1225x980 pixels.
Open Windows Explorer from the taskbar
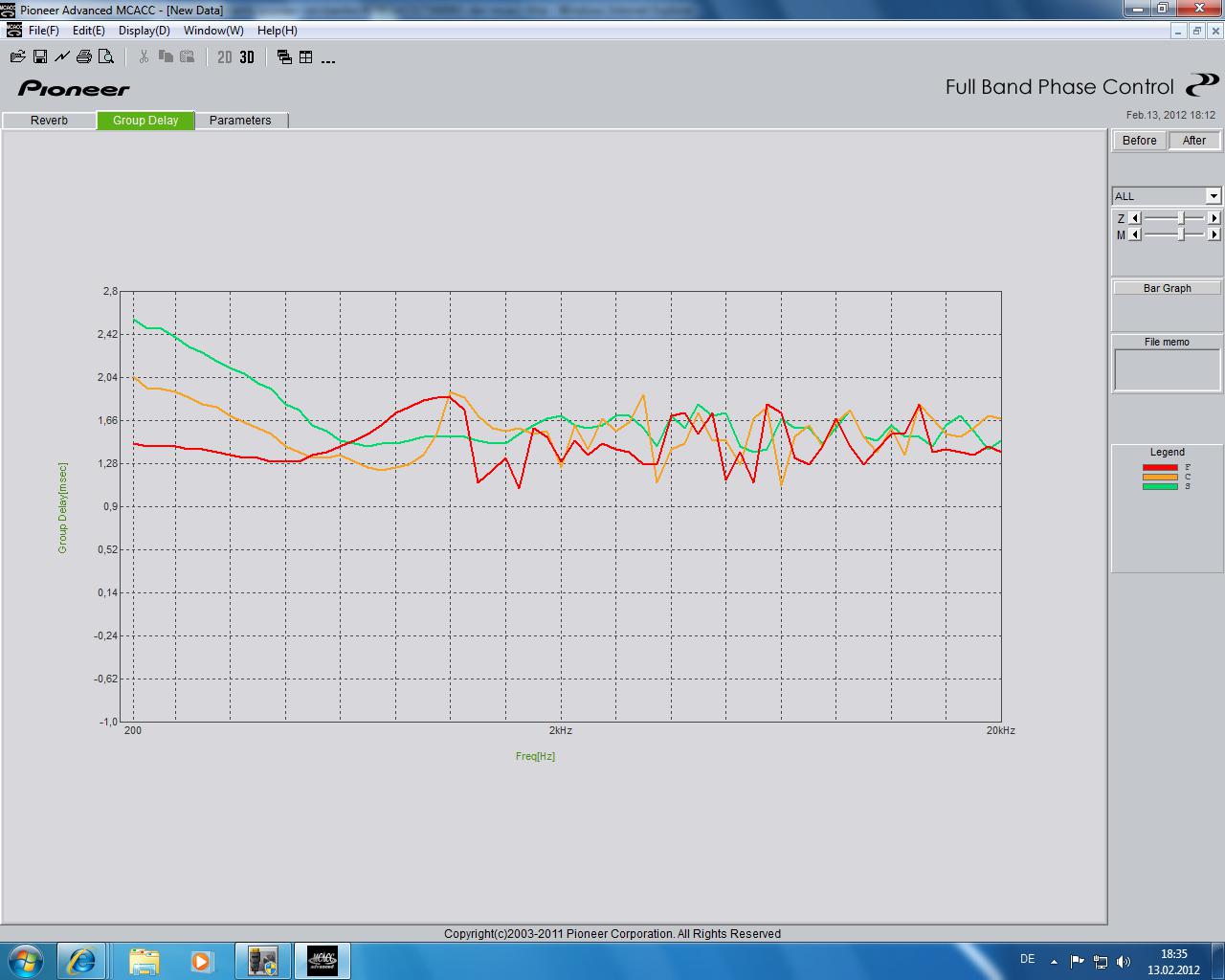coord(144,960)
